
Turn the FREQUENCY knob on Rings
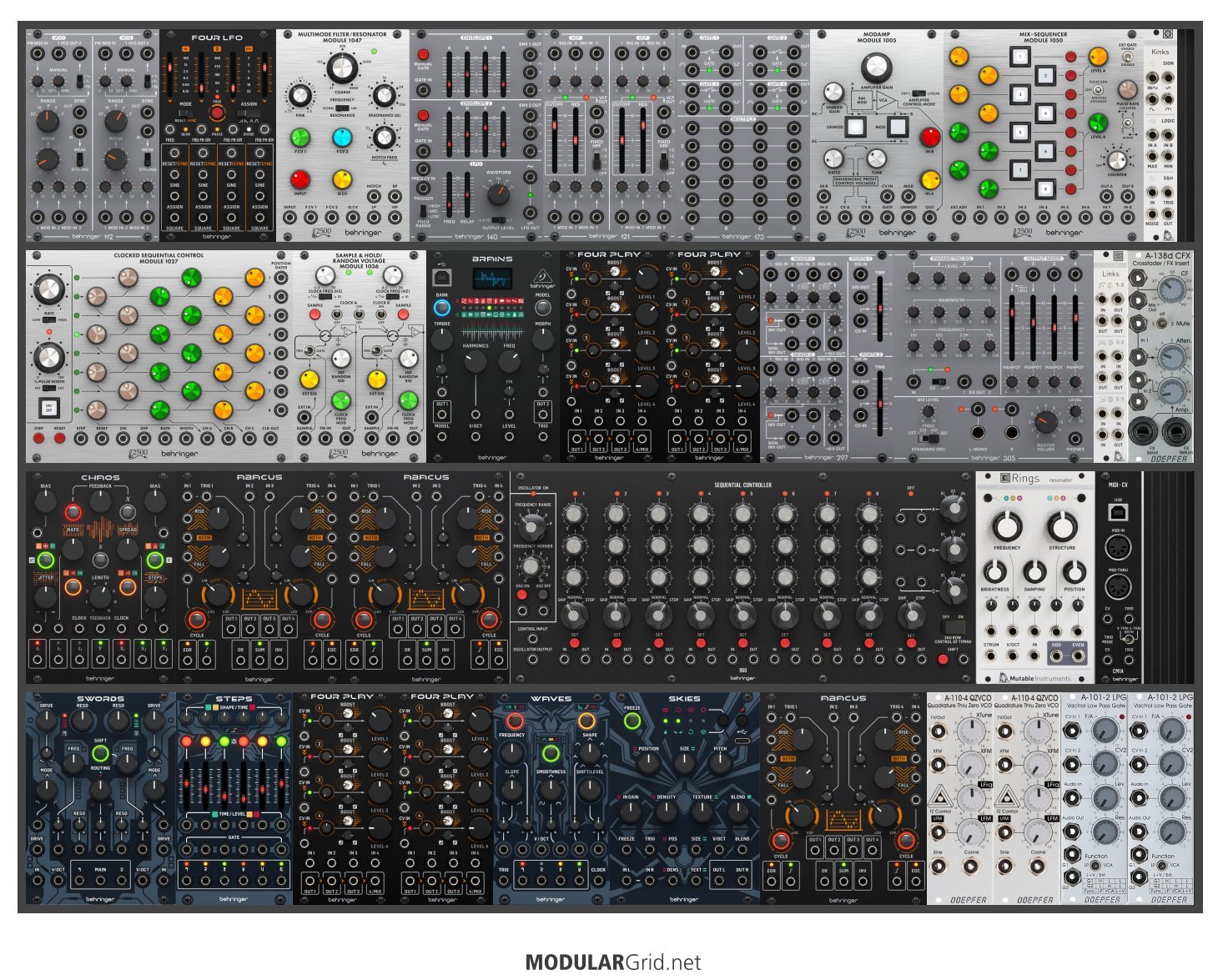coord(1007,526)
